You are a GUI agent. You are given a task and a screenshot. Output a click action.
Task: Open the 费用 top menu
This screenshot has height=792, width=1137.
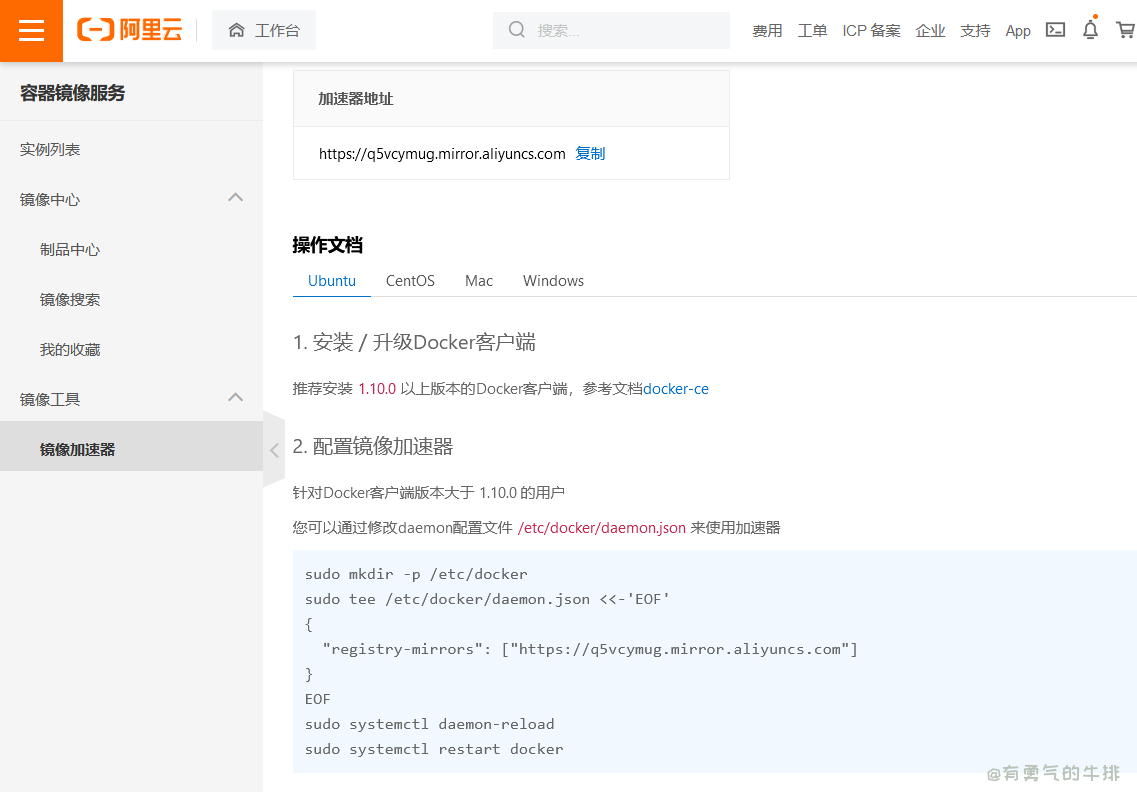point(767,31)
